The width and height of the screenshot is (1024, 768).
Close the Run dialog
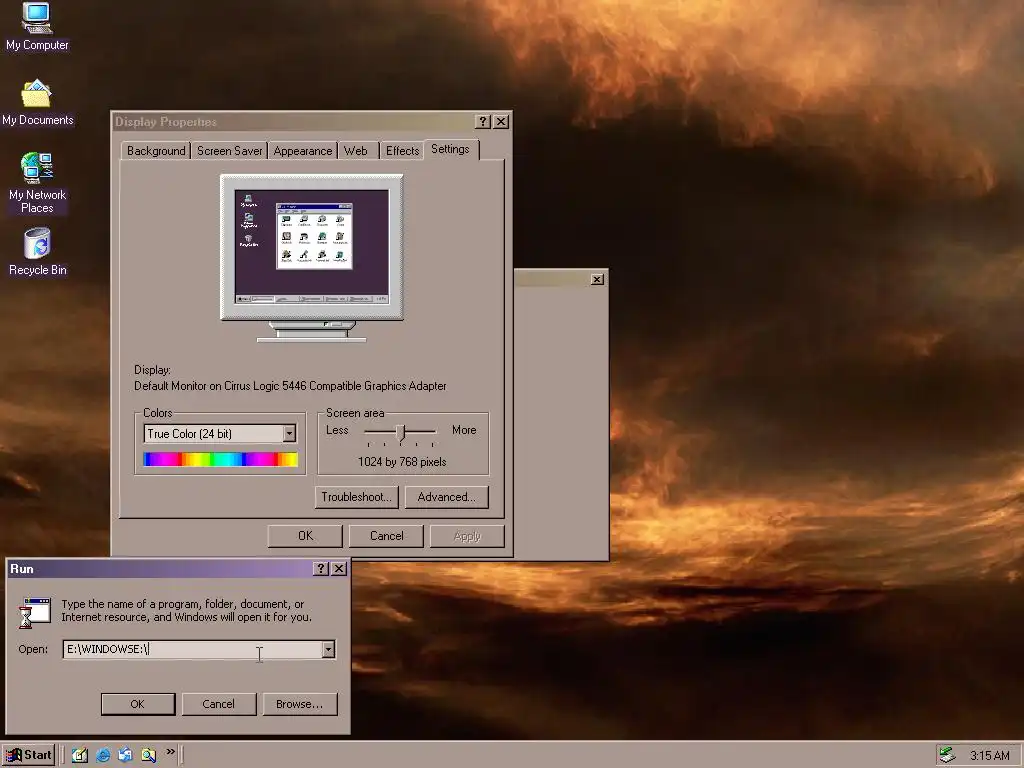point(339,569)
